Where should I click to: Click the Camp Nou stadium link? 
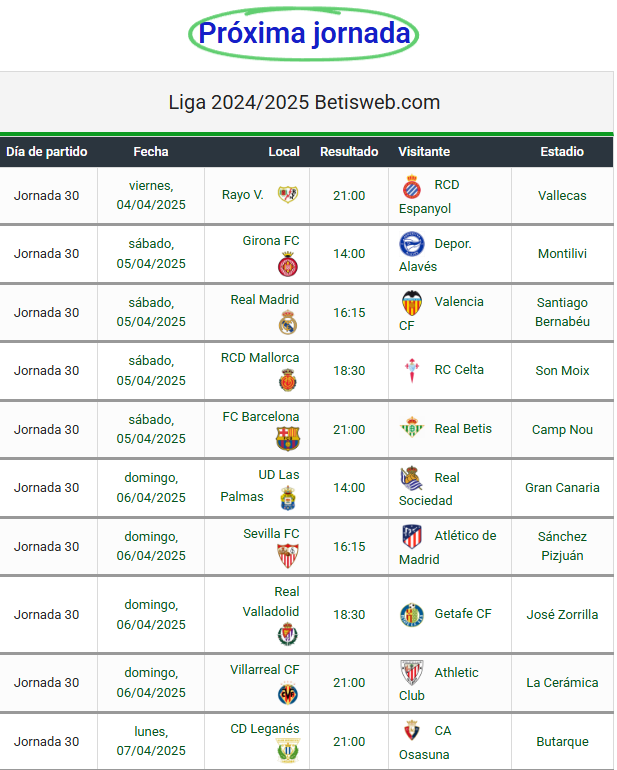coord(562,429)
